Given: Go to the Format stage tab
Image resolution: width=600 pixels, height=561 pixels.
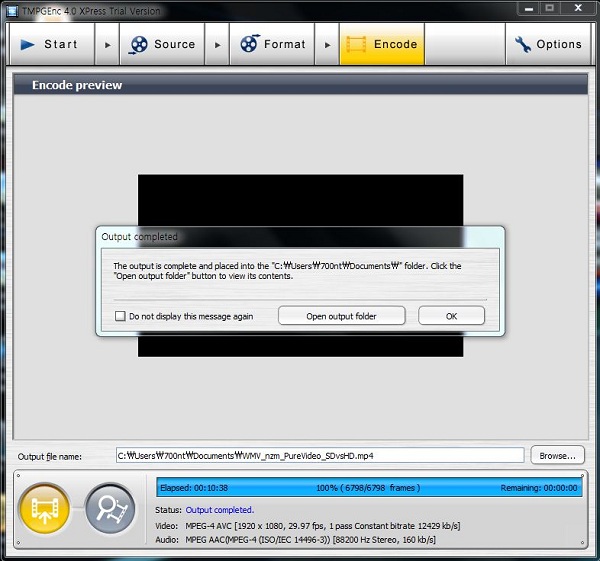Looking at the screenshot, I should tap(272, 44).
